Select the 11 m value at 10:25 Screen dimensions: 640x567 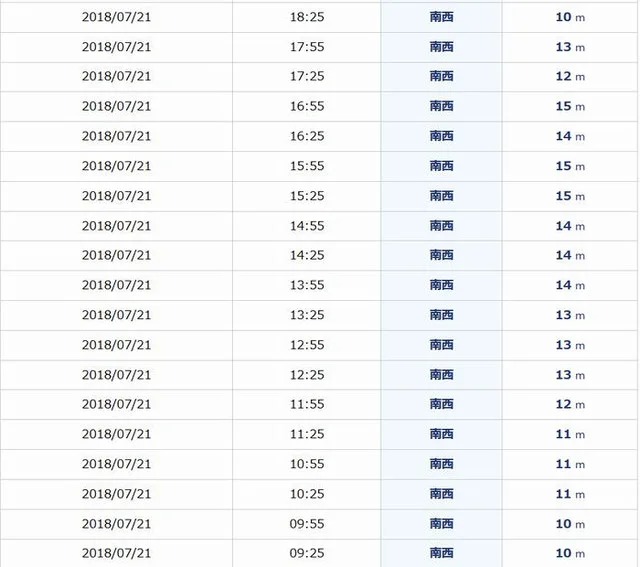[570, 494]
